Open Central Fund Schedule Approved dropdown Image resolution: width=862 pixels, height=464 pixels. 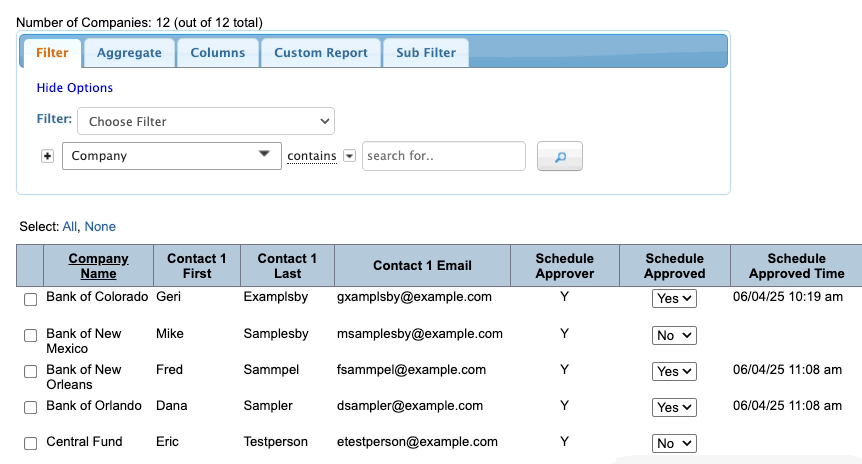[x=674, y=444]
